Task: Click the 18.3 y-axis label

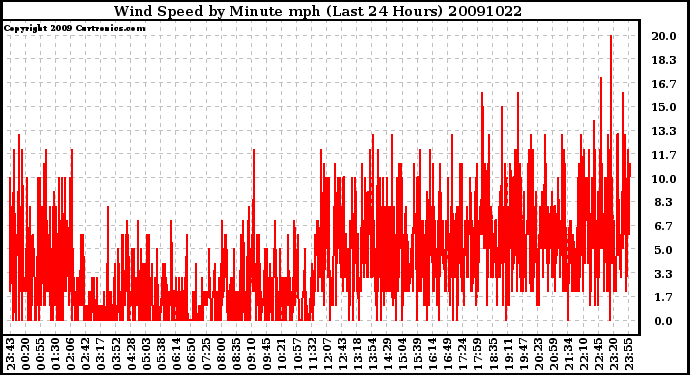Action: click(664, 60)
